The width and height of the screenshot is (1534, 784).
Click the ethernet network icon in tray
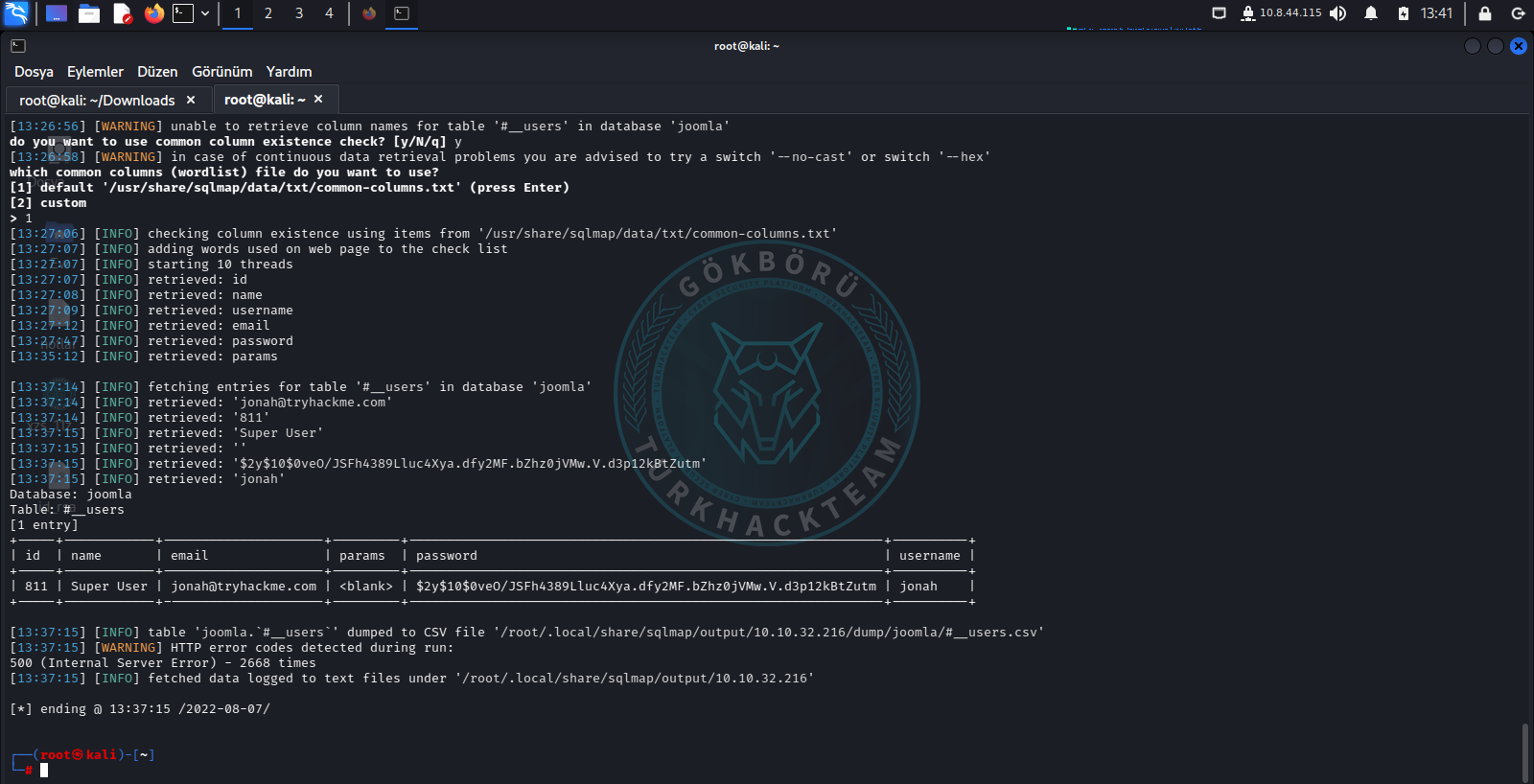coord(1220,13)
